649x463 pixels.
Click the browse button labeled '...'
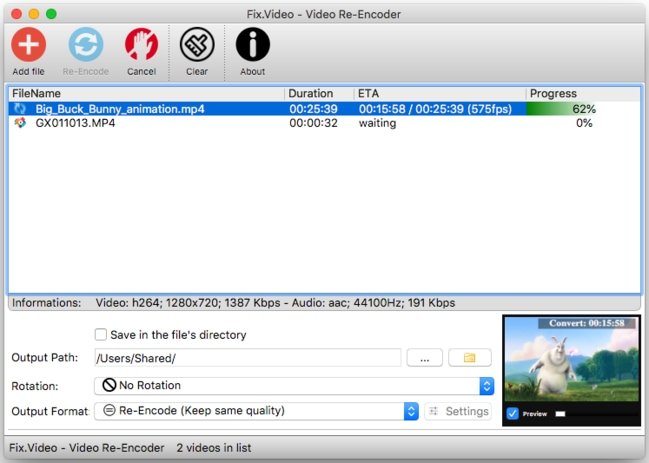click(425, 357)
